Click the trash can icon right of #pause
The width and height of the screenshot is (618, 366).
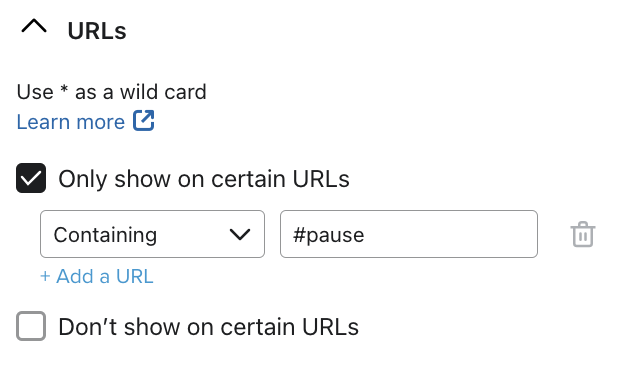click(x=583, y=234)
